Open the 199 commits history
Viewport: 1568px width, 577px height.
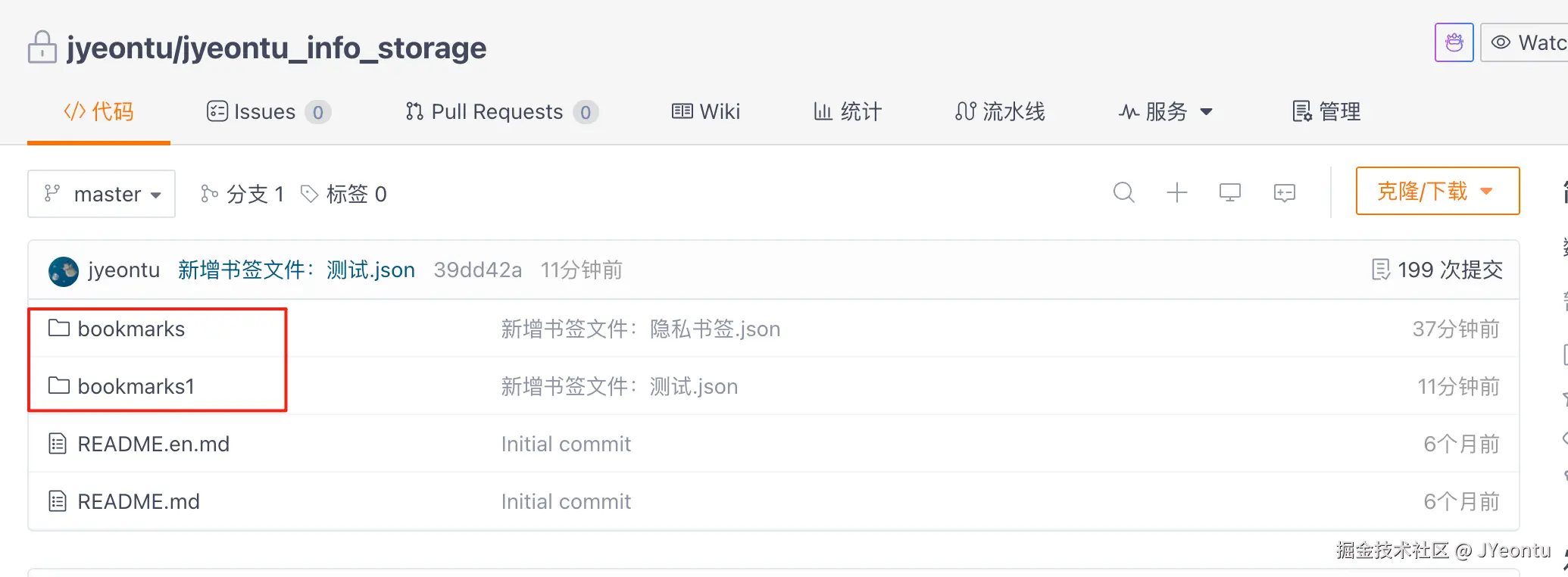coord(1437,270)
